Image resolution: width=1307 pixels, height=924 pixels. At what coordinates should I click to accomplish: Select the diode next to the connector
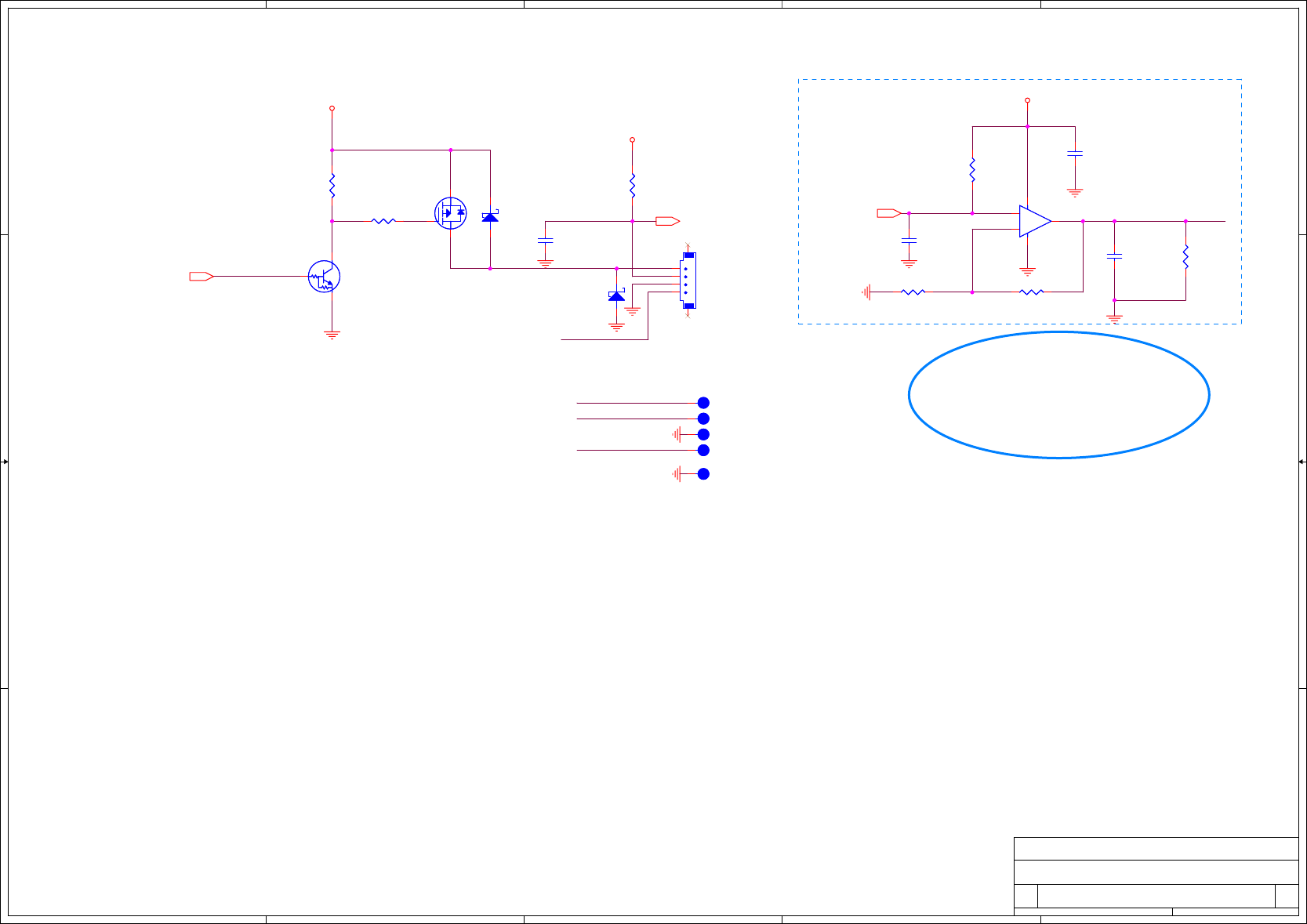click(x=617, y=295)
